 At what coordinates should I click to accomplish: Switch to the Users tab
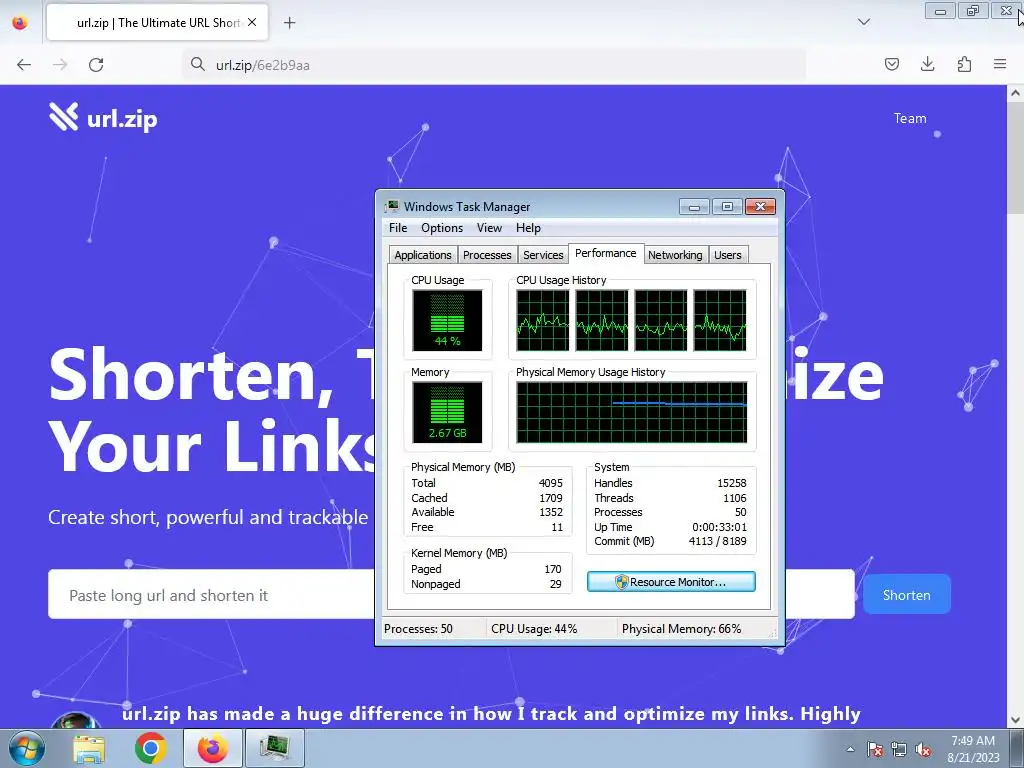point(728,255)
